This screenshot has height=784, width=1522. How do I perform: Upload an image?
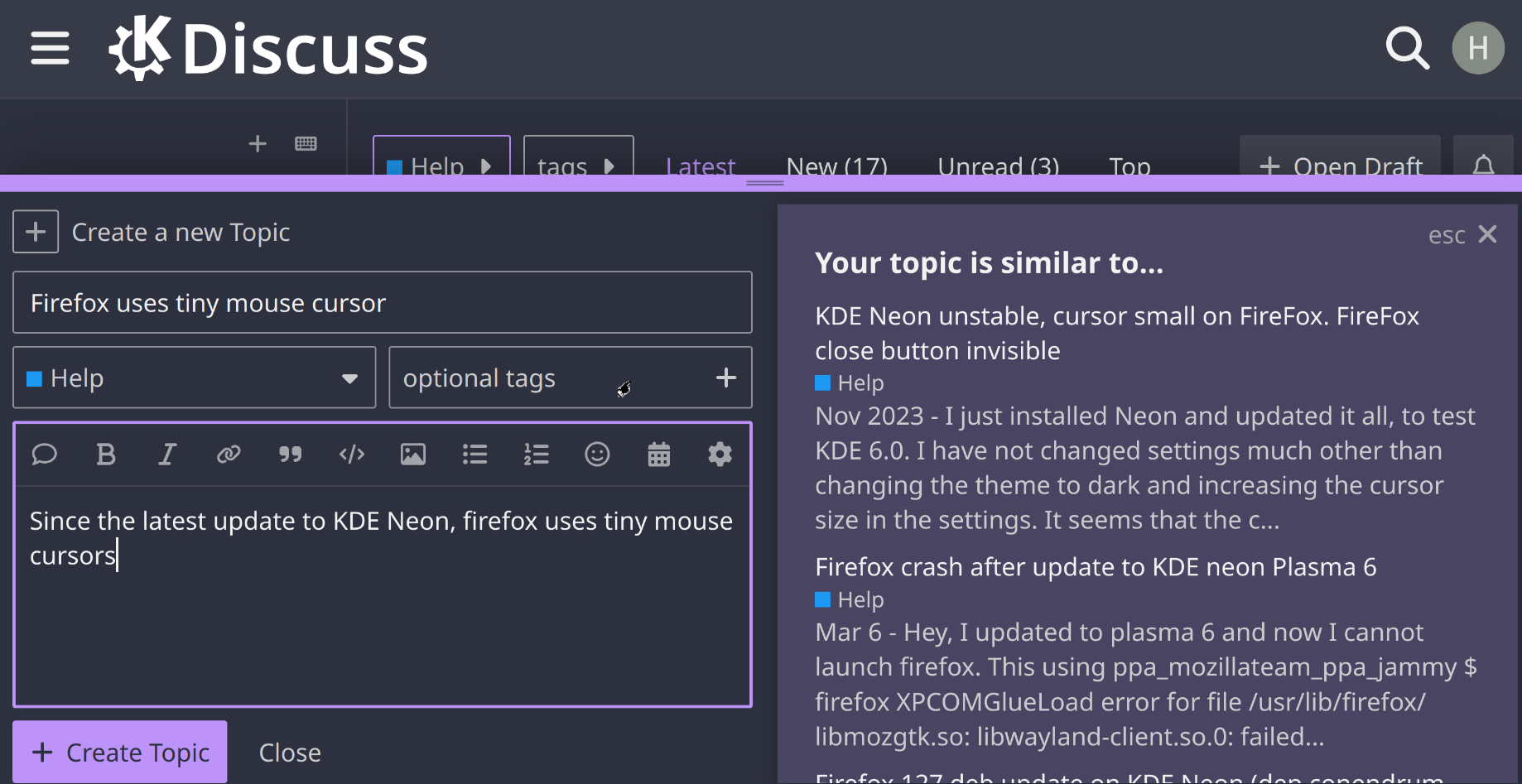pos(413,455)
